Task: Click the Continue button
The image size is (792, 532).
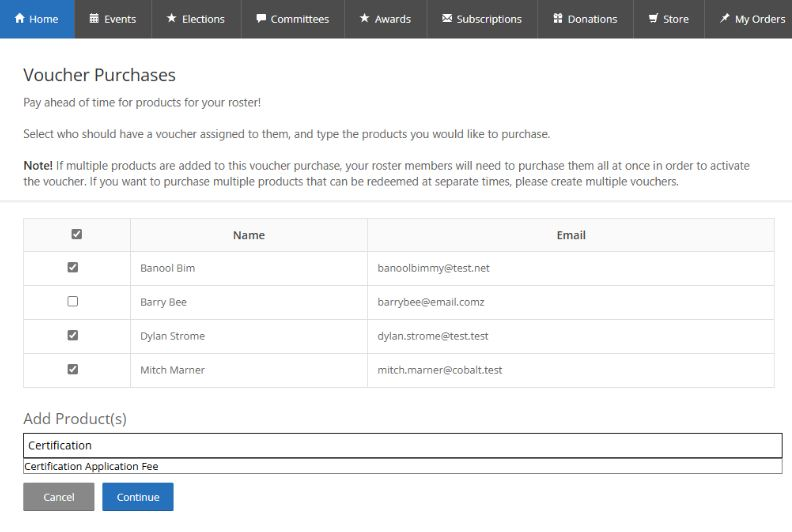Action: 137,497
